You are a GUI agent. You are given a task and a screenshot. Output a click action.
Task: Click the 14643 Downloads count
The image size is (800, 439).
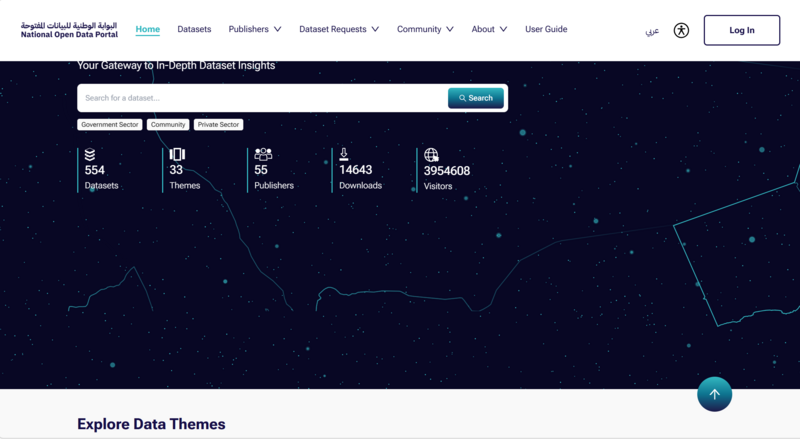(356, 170)
